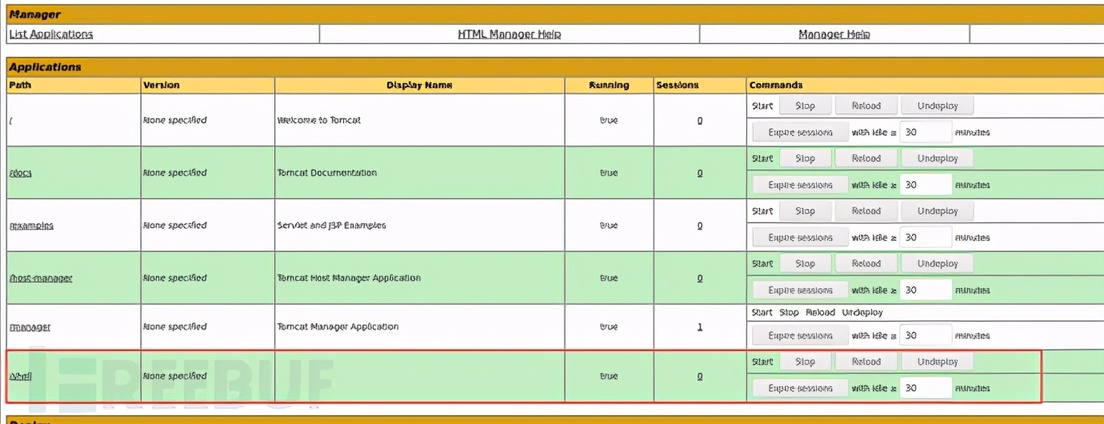Expire sessions for Welcome to Tomcat
1104x424 pixels.
coord(800,132)
